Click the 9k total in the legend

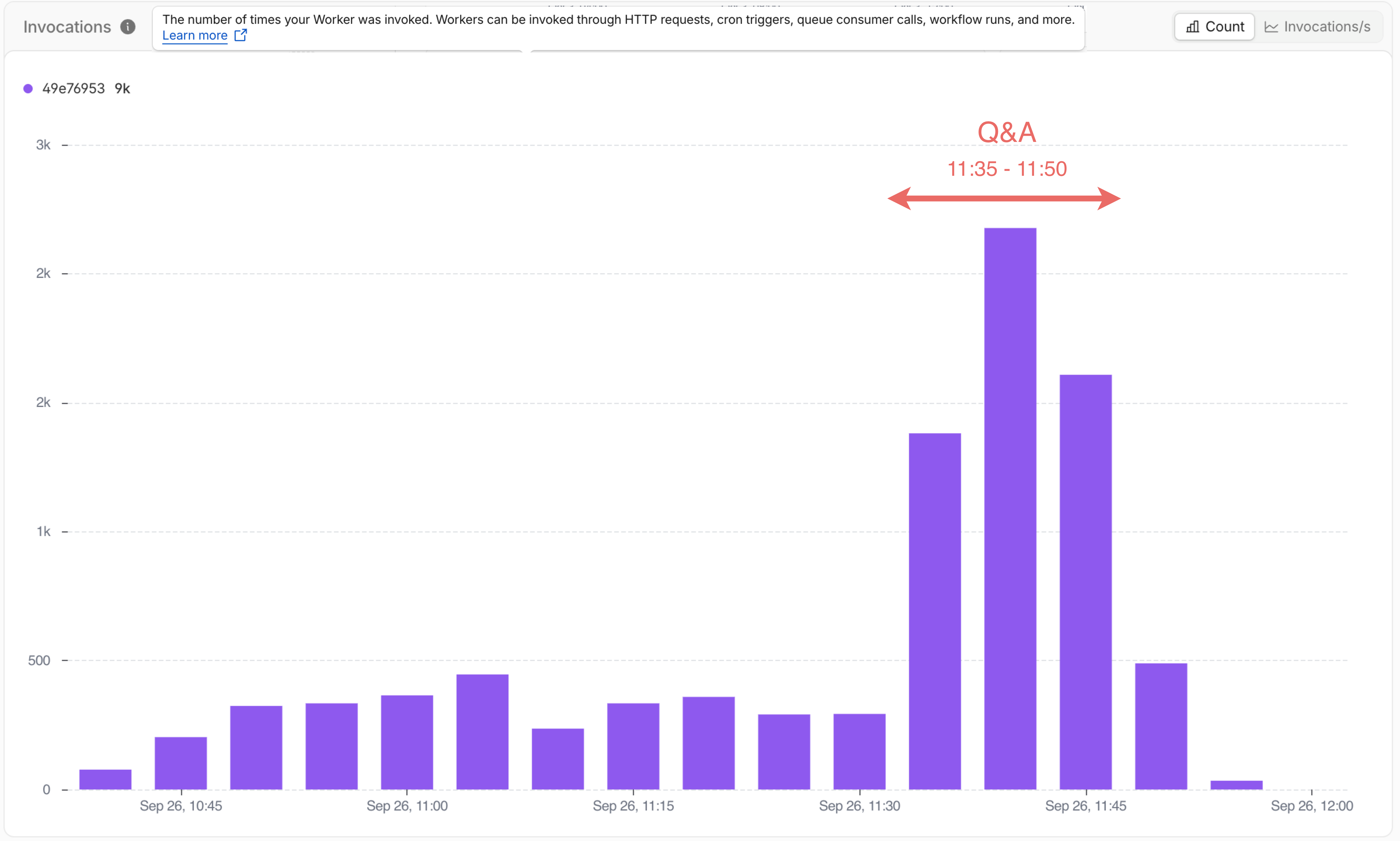tap(122, 88)
